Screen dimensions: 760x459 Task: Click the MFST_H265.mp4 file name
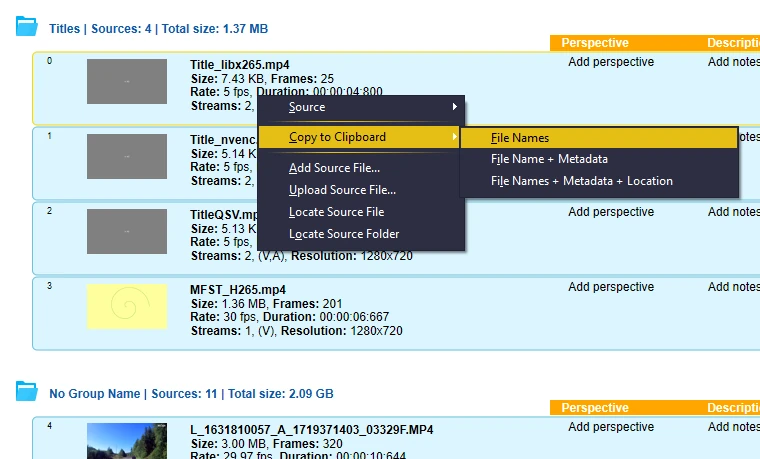coord(238,290)
